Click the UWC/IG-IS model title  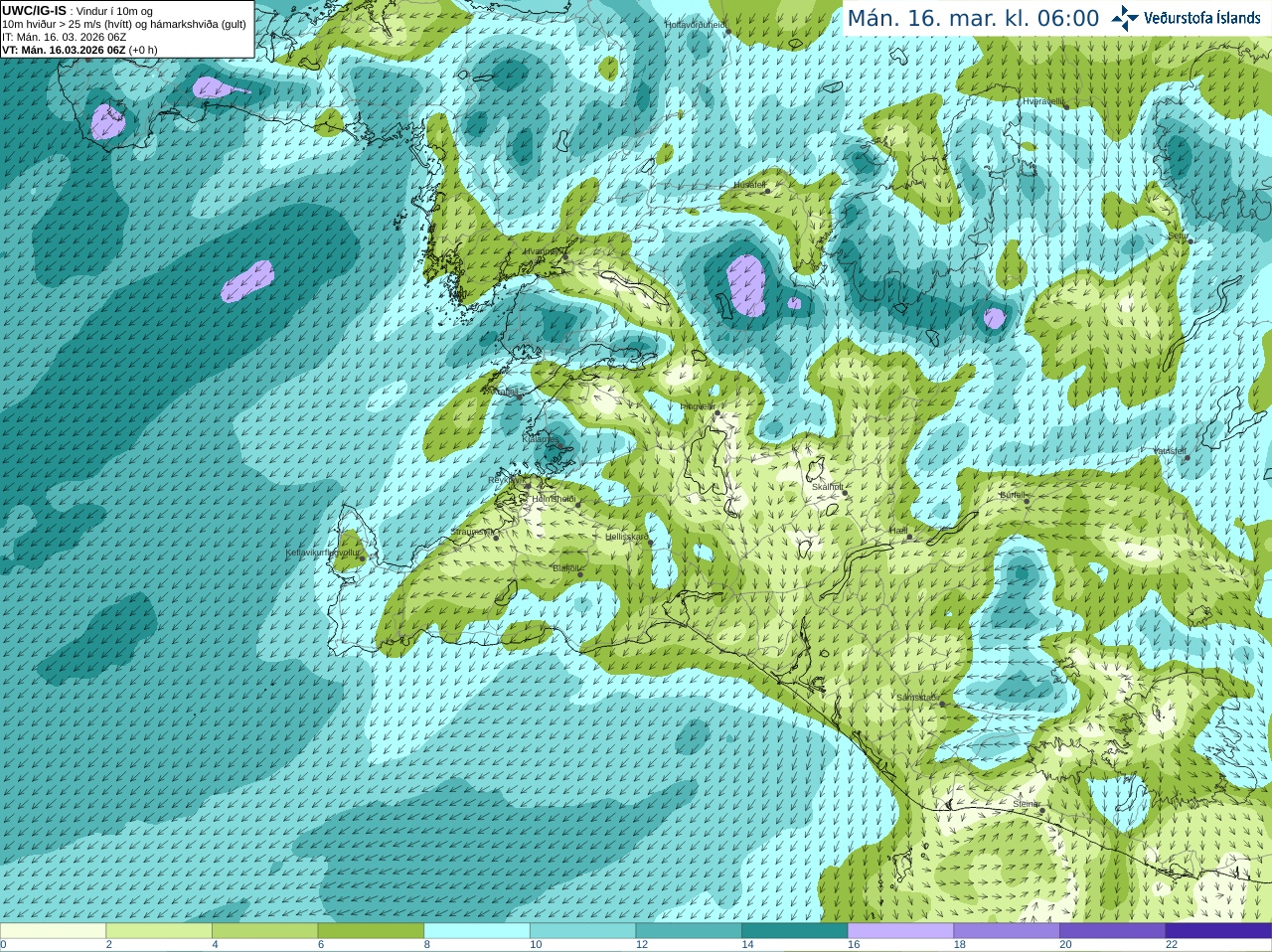pos(34,11)
